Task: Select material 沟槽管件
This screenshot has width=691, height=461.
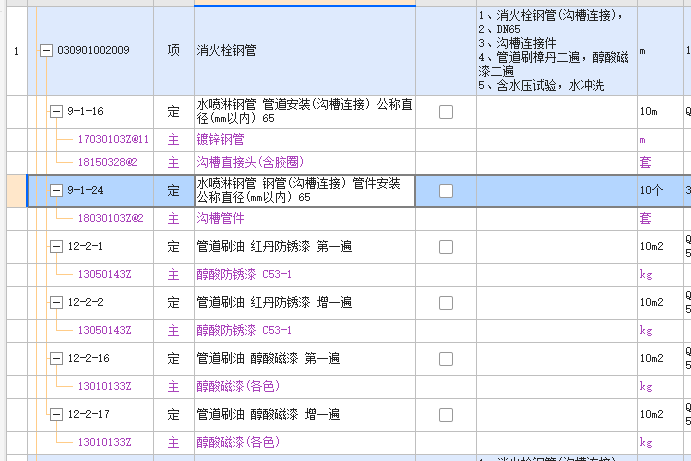Action: click(305, 219)
